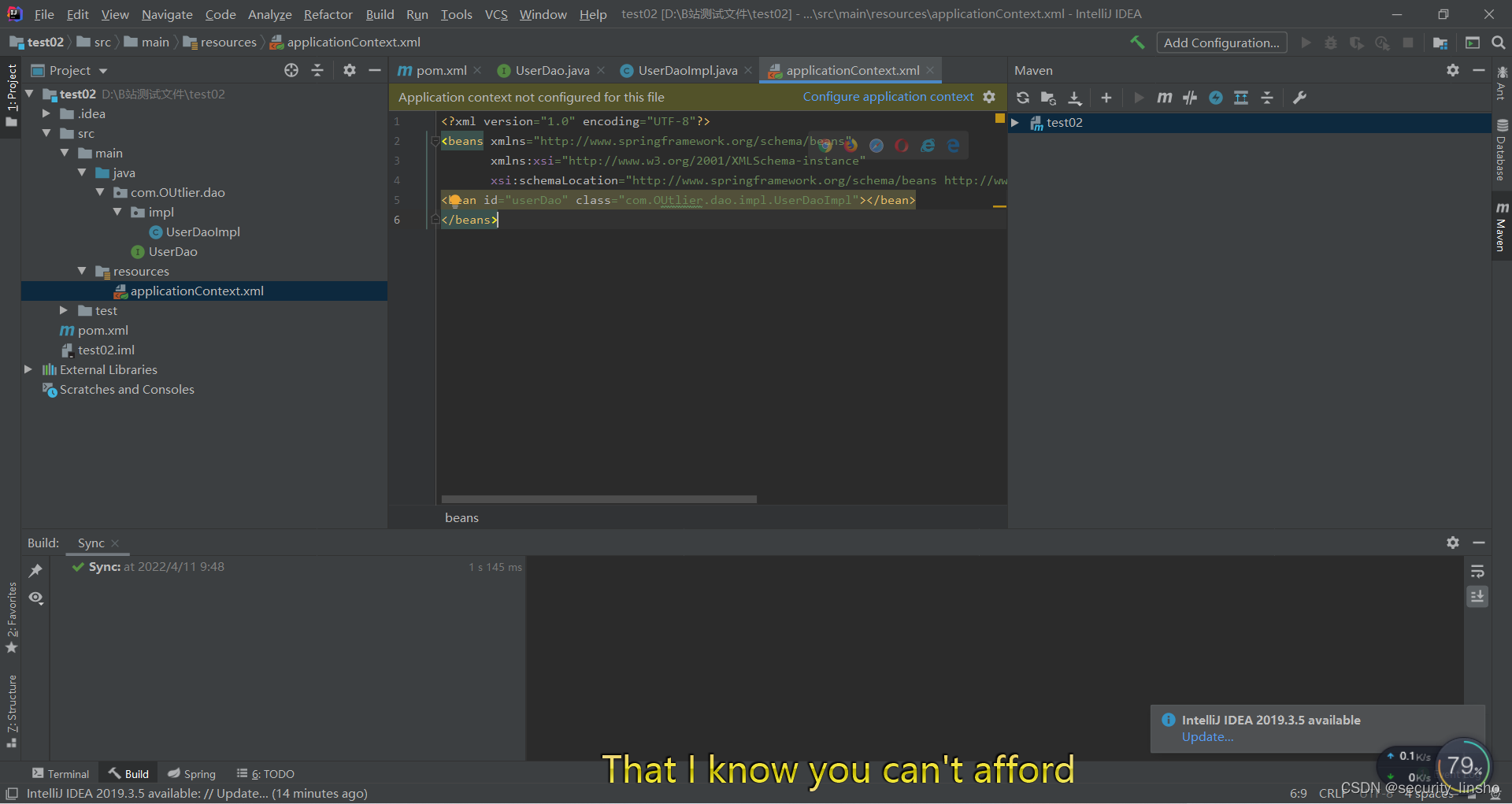Open Maven panel gear options
The image size is (1512, 804).
[x=1453, y=70]
